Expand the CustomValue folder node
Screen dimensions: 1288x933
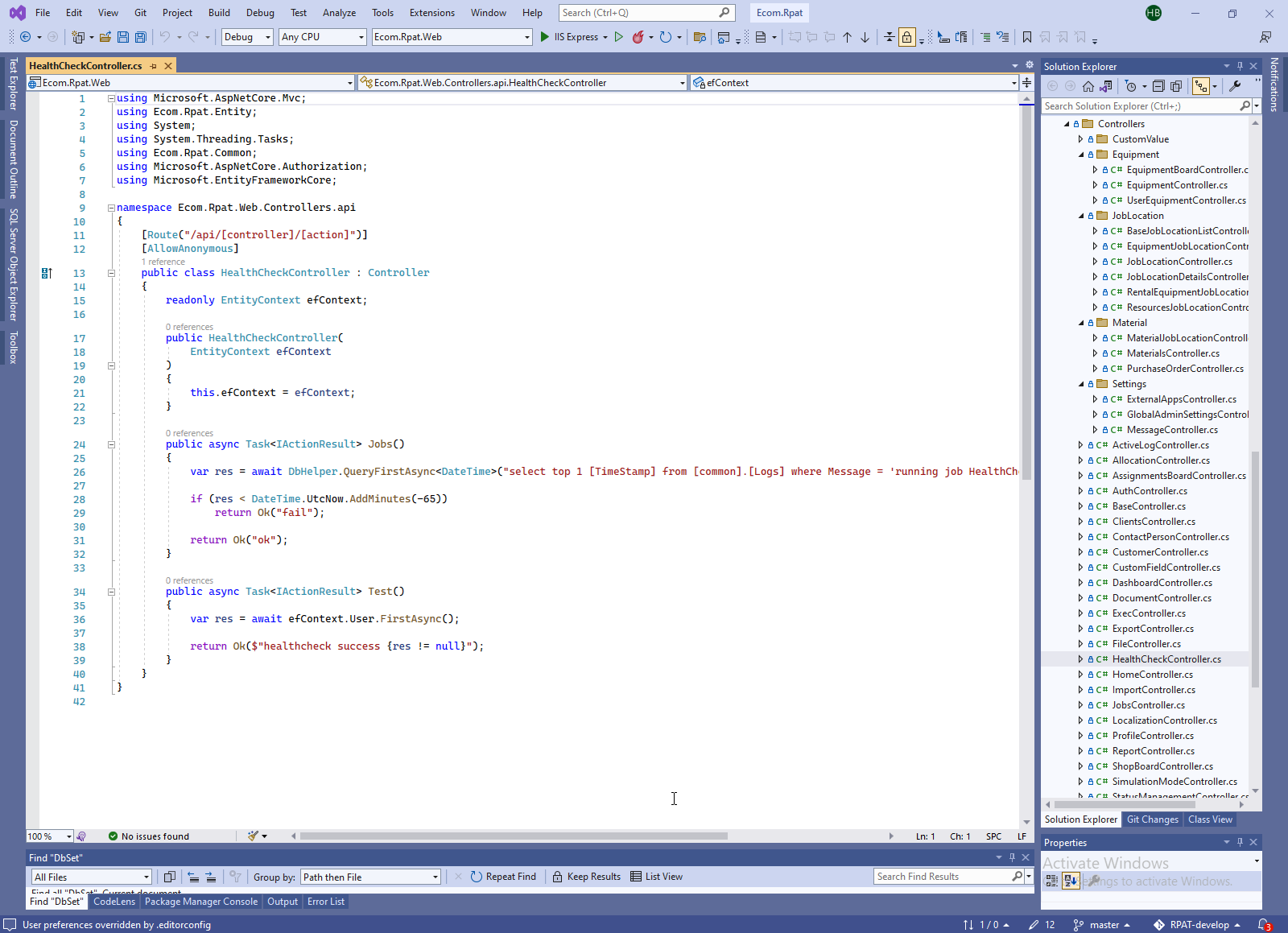point(1081,139)
